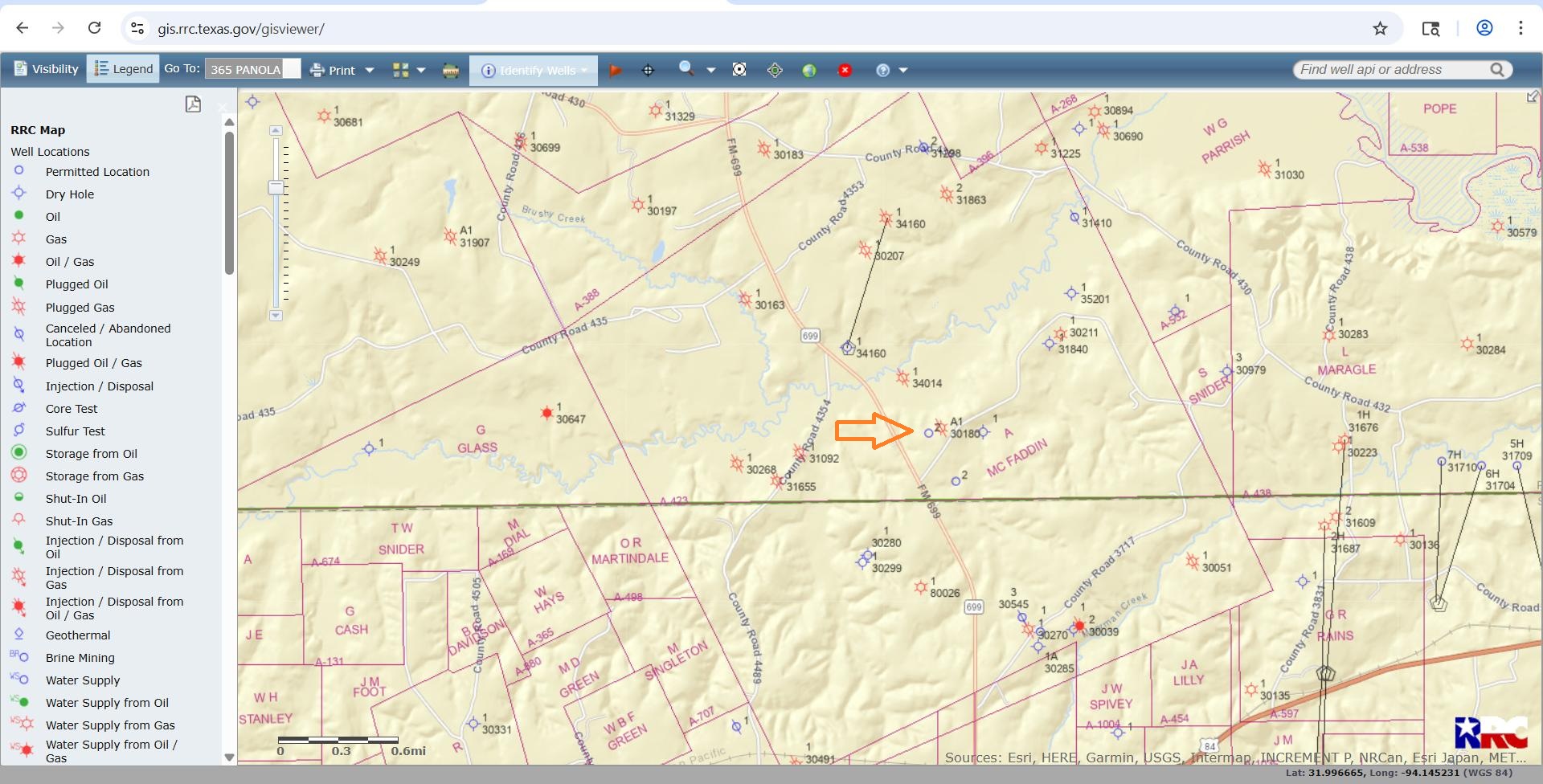Click the measure ruler tool icon
This screenshot has width=1543, height=784.
pyautogui.click(x=451, y=71)
